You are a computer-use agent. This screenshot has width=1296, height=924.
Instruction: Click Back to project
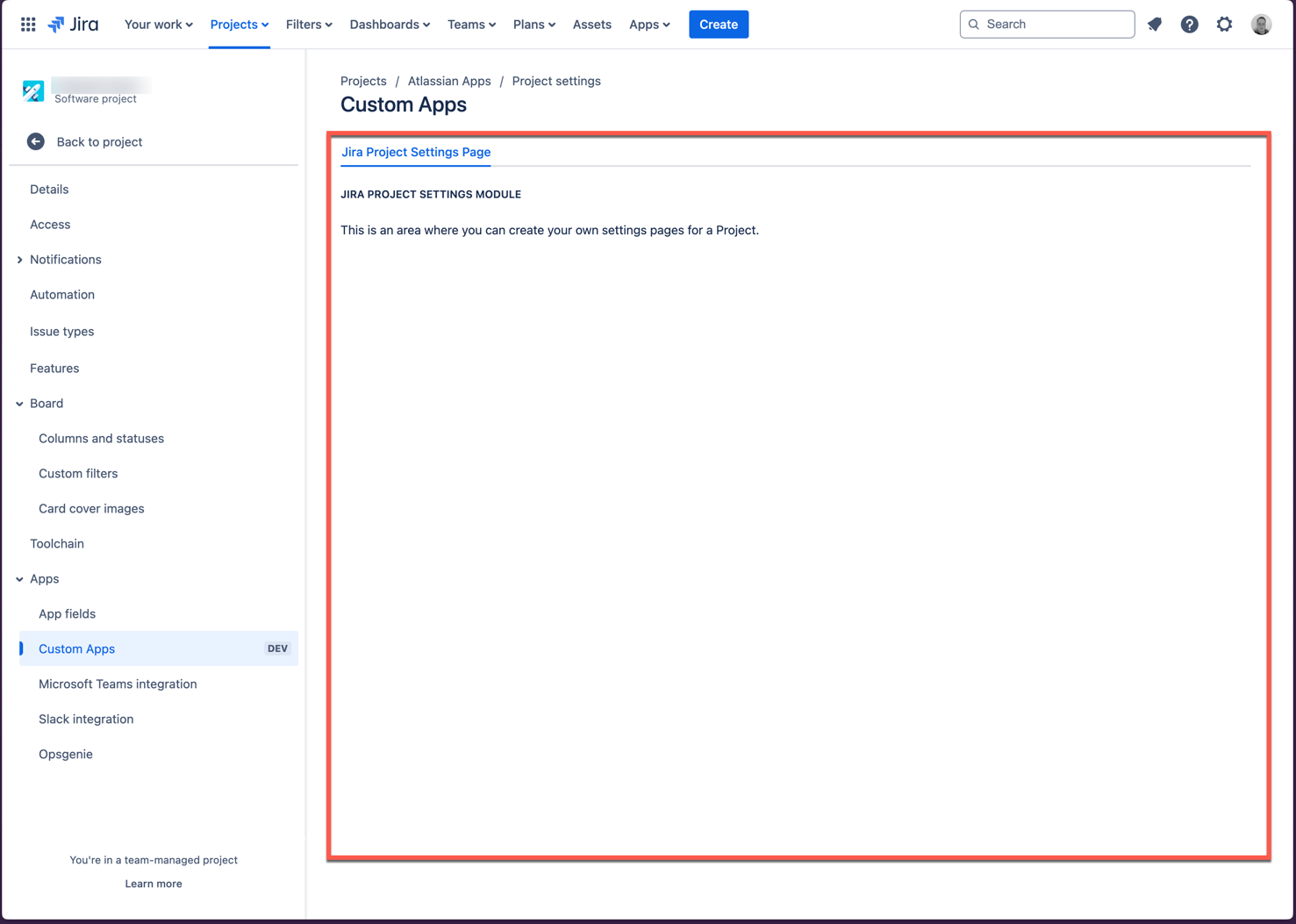click(99, 141)
